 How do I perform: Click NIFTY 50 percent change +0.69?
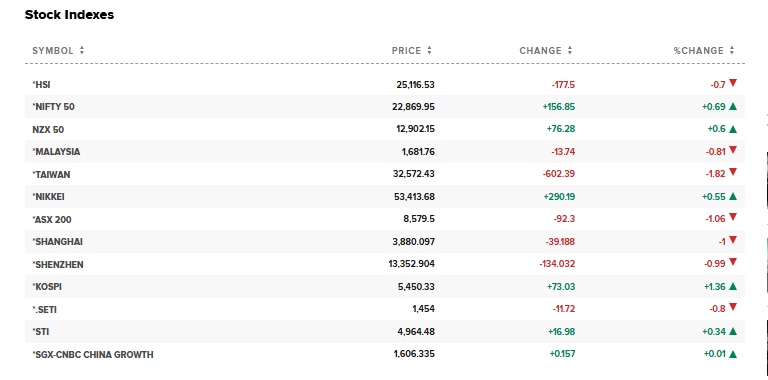[x=714, y=107]
